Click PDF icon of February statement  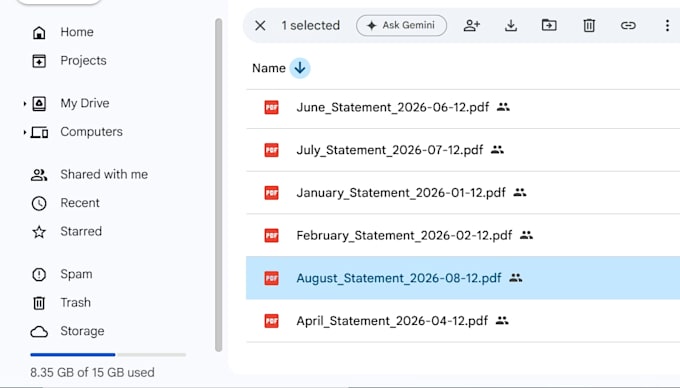point(271,235)
